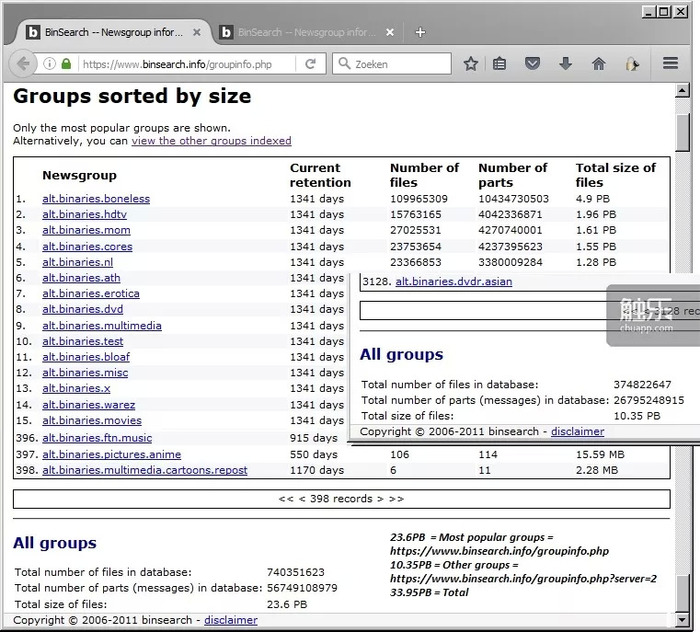Open alt.binaries.ftn.music newsgroup link
Screen dimensions: 700x632
click(97, 438)
